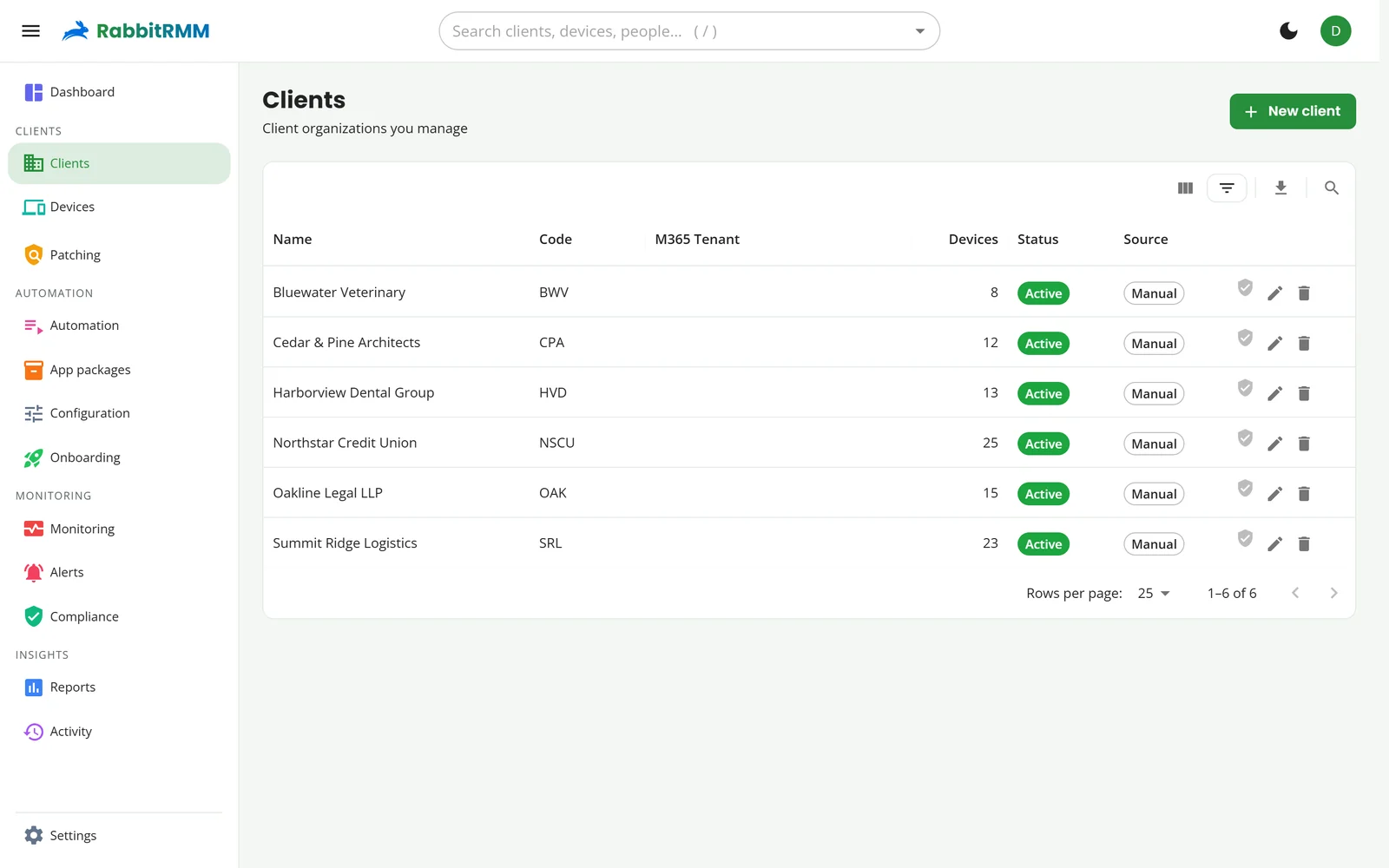Open Monitoring in the sidebar
This screenshot has height=868, width=1389.
119,529
